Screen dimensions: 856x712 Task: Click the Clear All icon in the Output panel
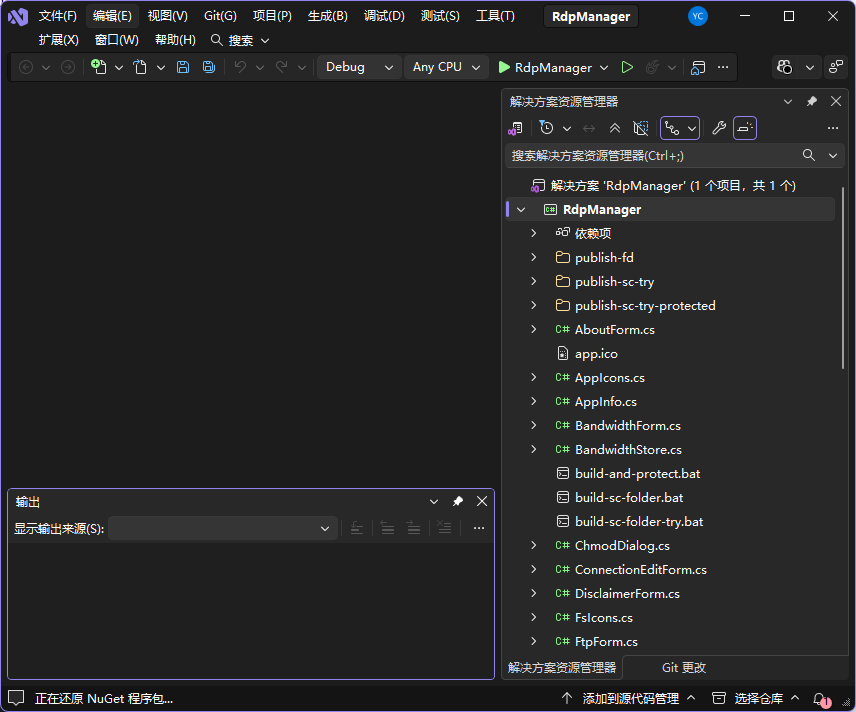(444, 528)
